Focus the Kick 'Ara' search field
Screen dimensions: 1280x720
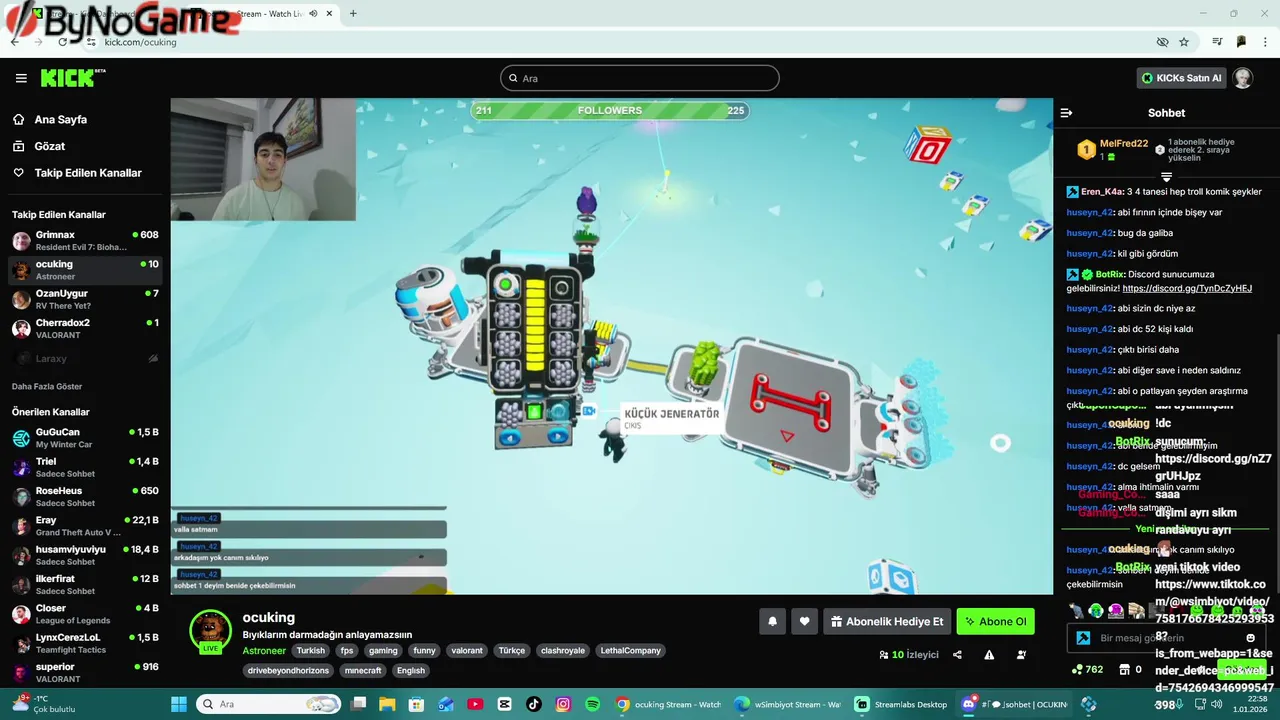640,78
